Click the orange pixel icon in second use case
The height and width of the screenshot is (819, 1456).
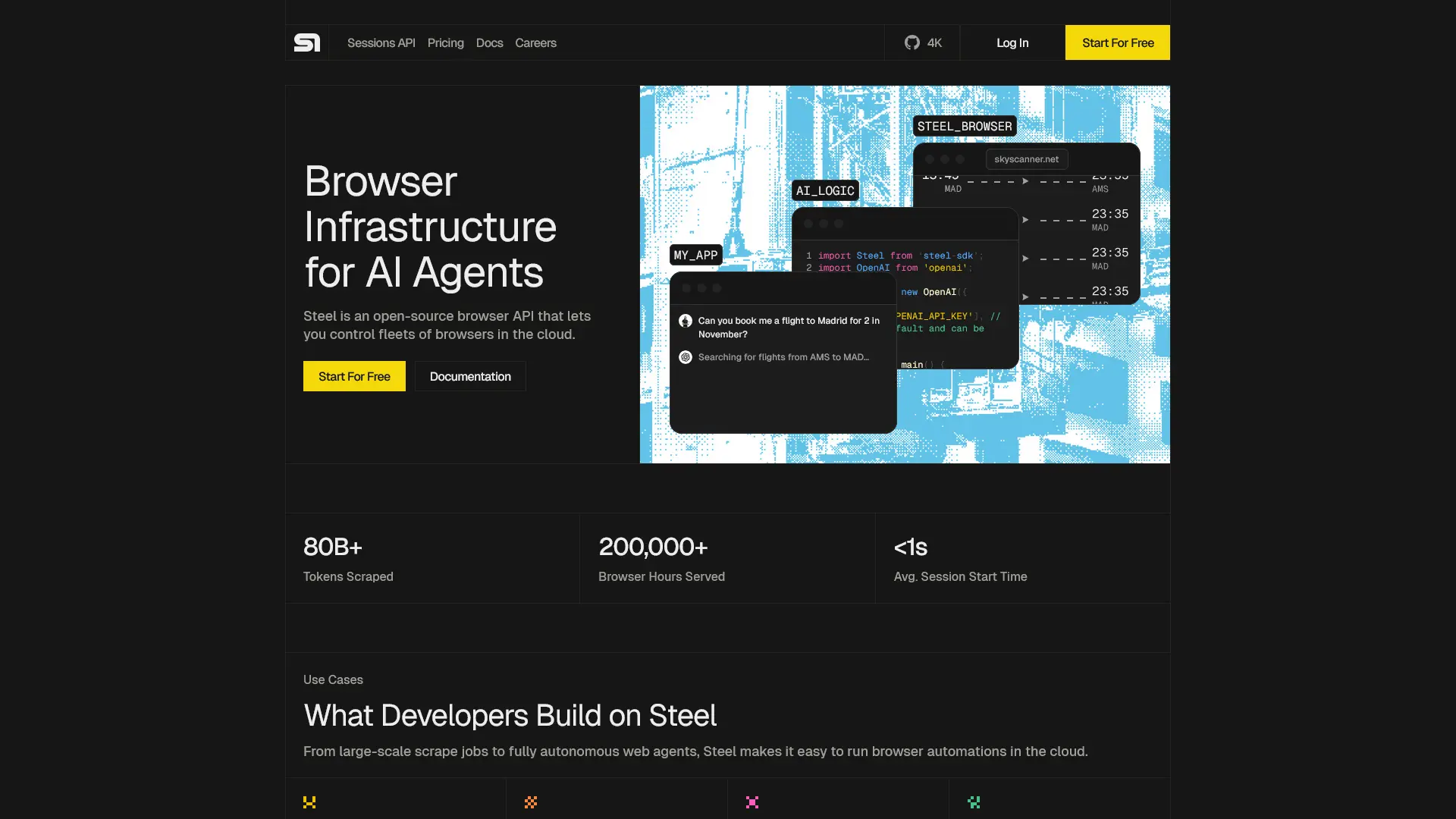531,802
